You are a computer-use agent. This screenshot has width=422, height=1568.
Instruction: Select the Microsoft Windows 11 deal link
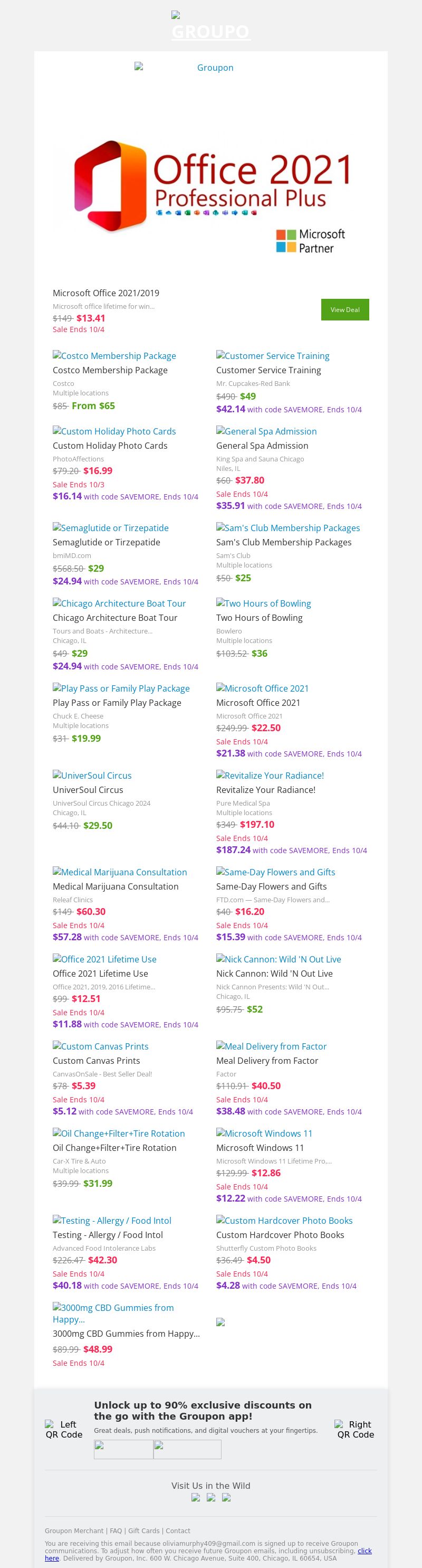[x=264, y=1134]
